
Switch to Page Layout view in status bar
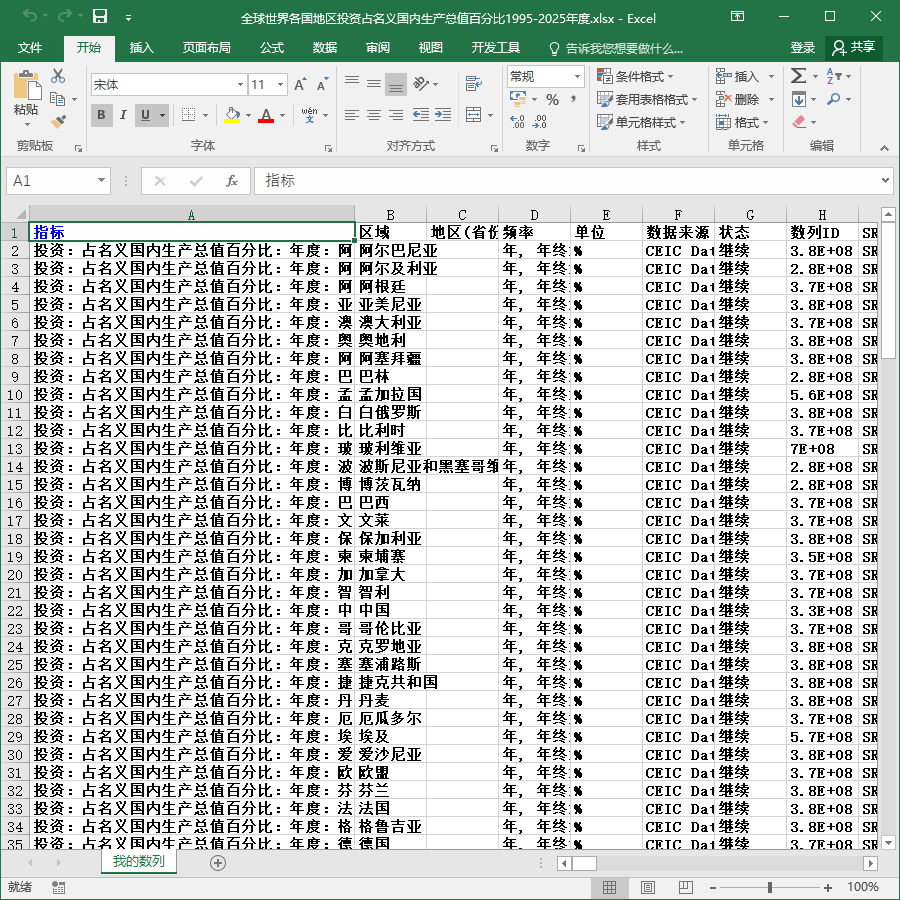pos(647,887)
